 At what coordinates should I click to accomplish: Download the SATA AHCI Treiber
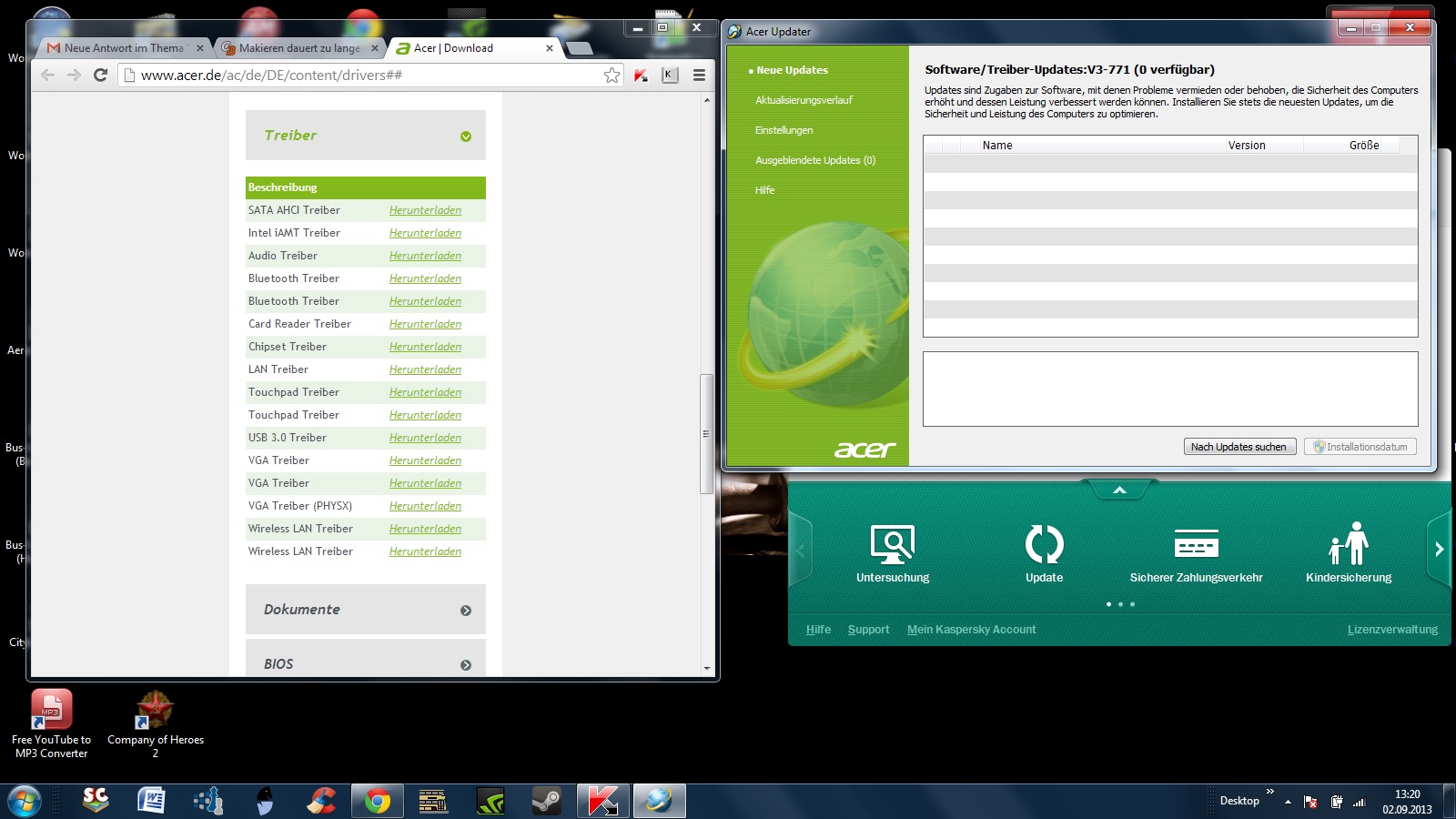(425, 210)
